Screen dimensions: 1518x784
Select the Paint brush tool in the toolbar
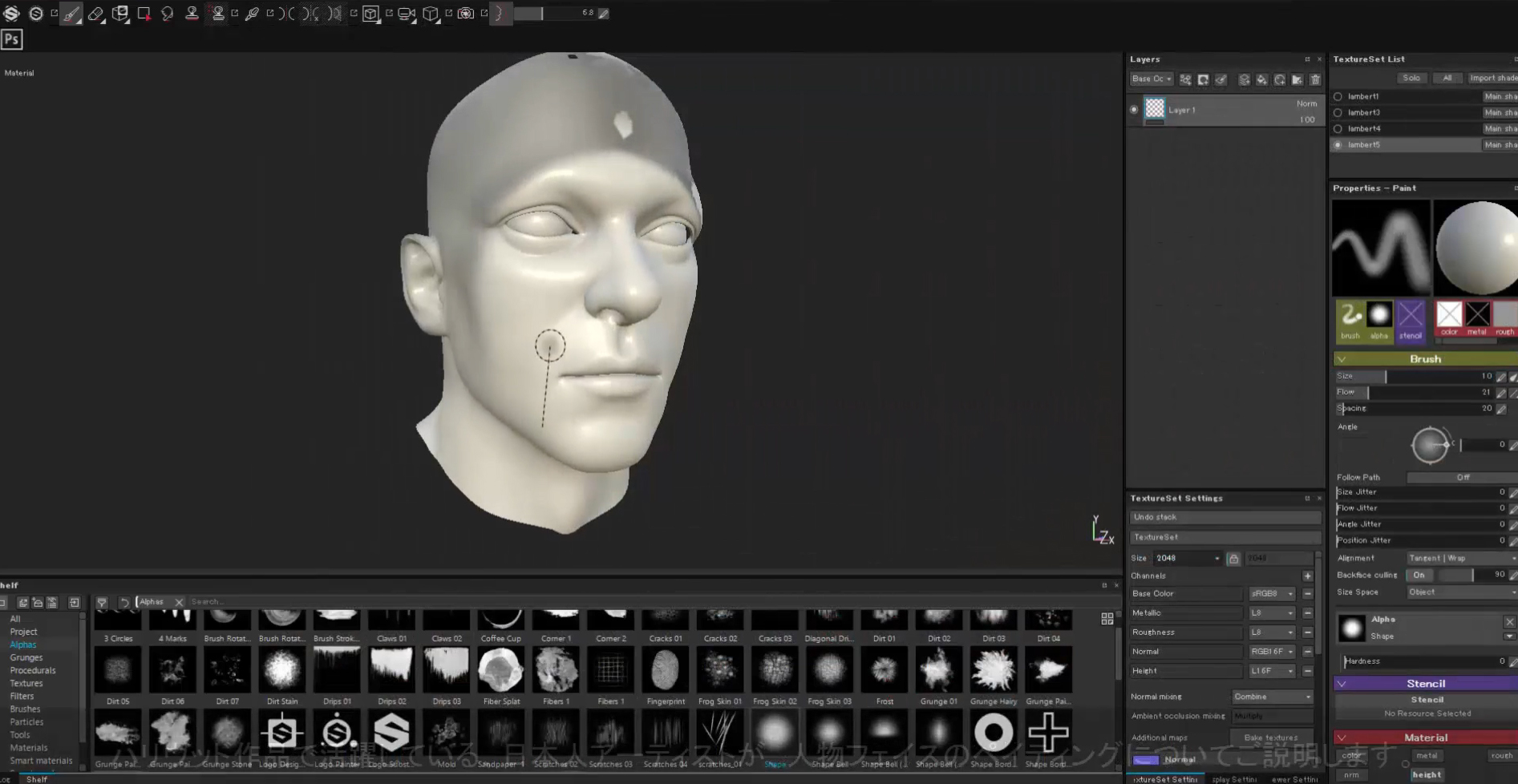pos(71,13)
